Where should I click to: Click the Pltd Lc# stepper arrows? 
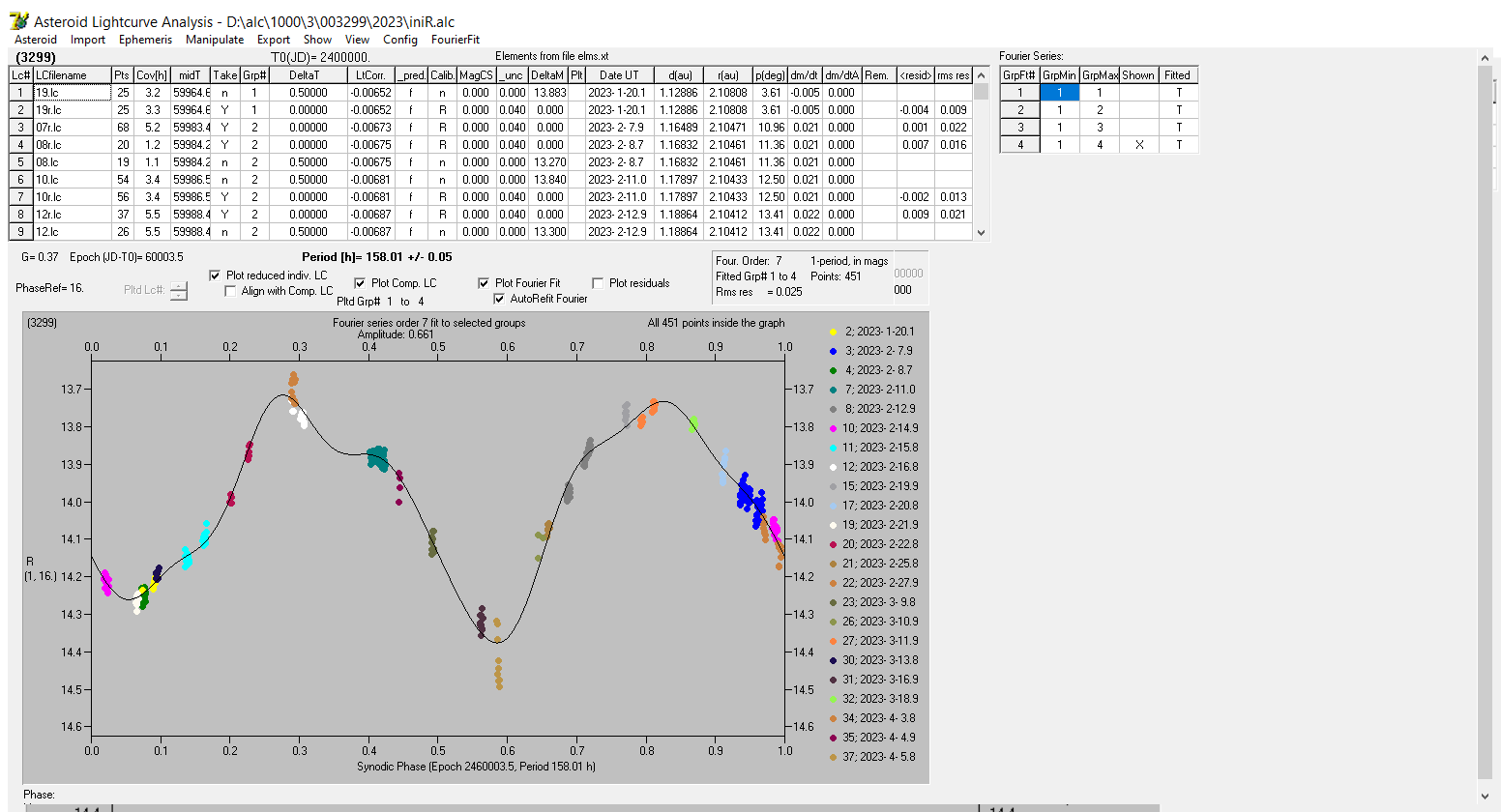179,290
